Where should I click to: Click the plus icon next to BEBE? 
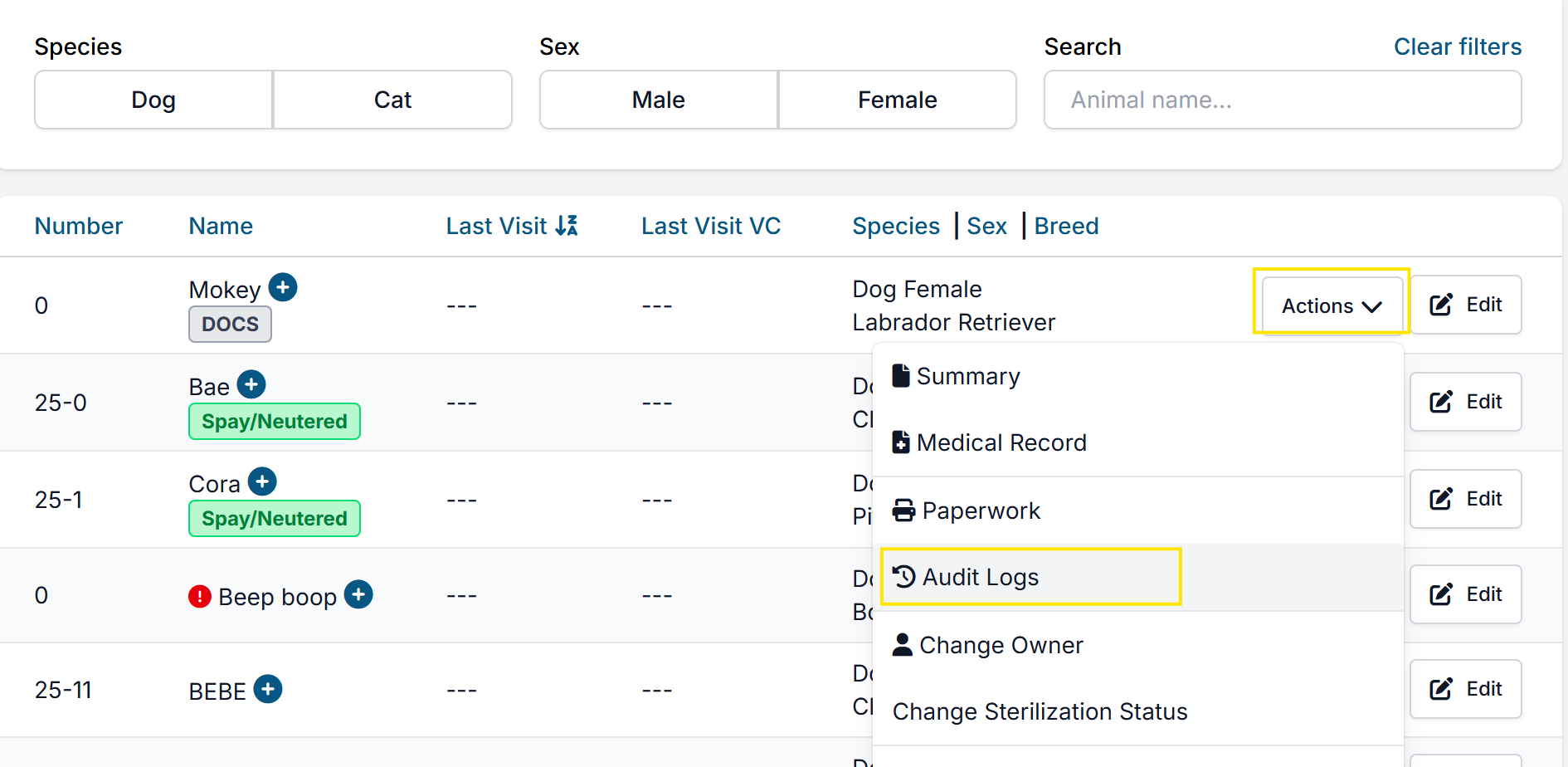pyautogui.click(x=268, y=689)
